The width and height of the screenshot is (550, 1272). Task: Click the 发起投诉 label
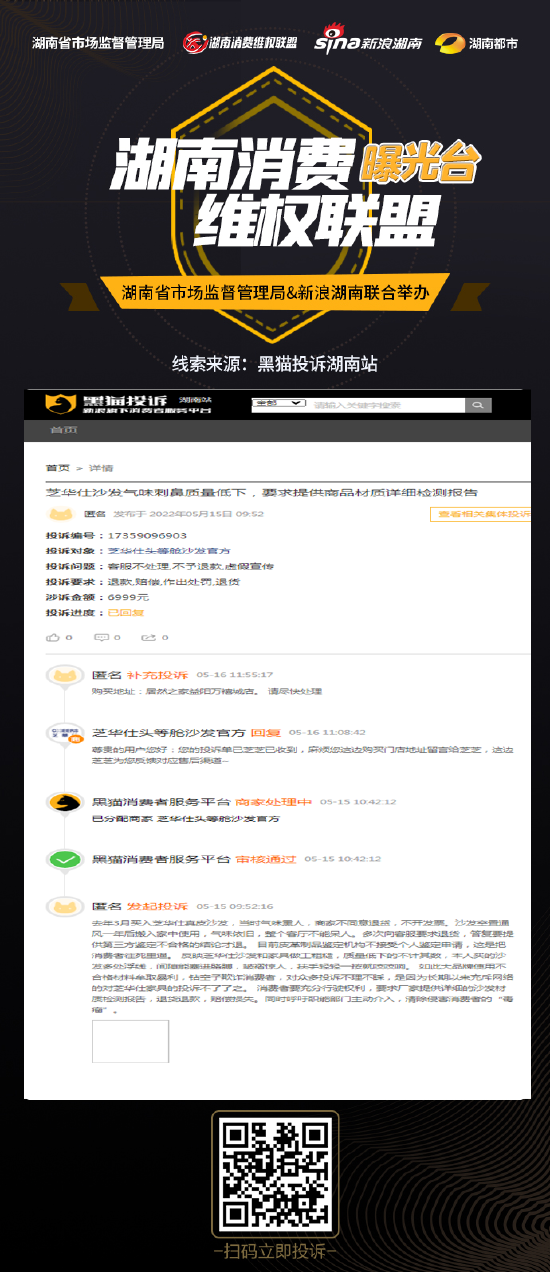tap(157, 906)
